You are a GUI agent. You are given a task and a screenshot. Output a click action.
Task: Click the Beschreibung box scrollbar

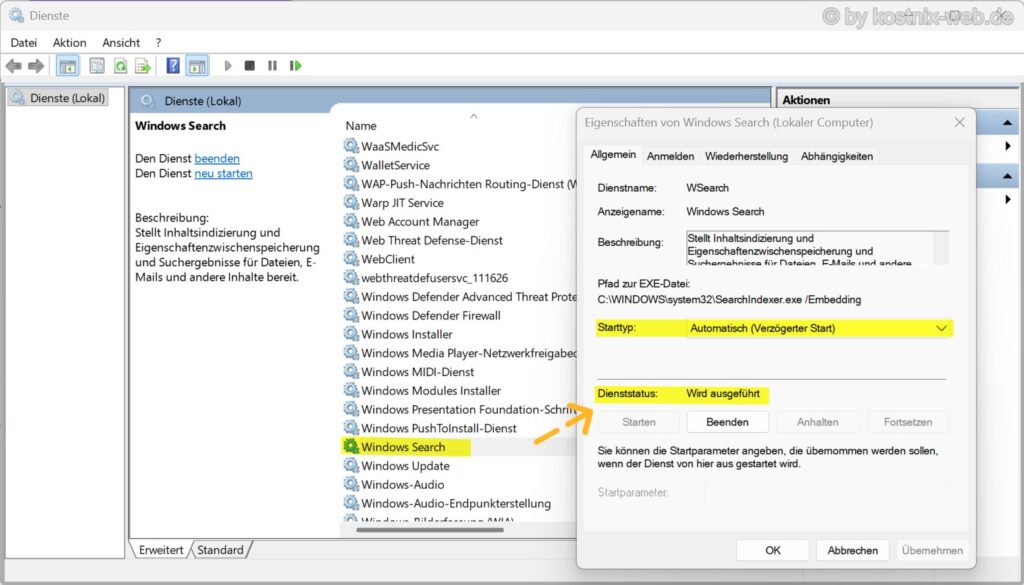(x=941, y=247)
